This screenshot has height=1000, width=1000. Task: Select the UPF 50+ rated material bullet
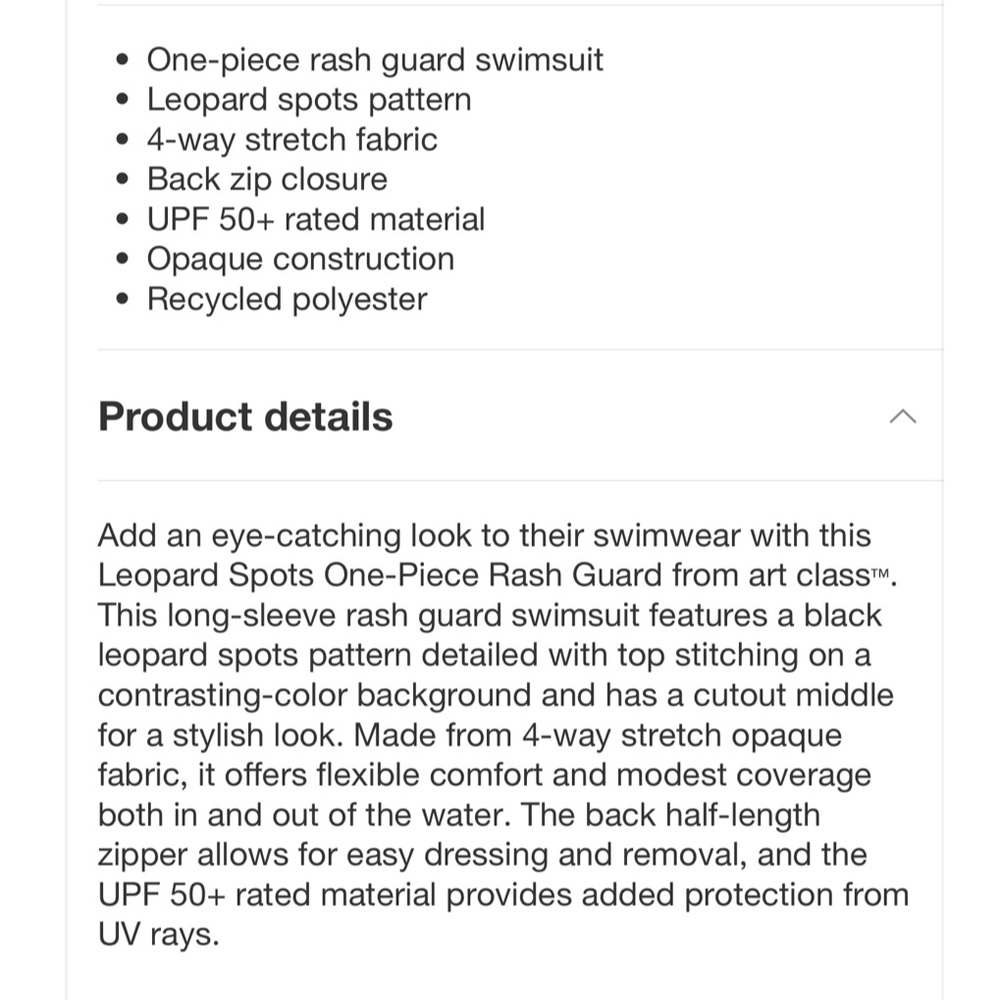point(316,219)
